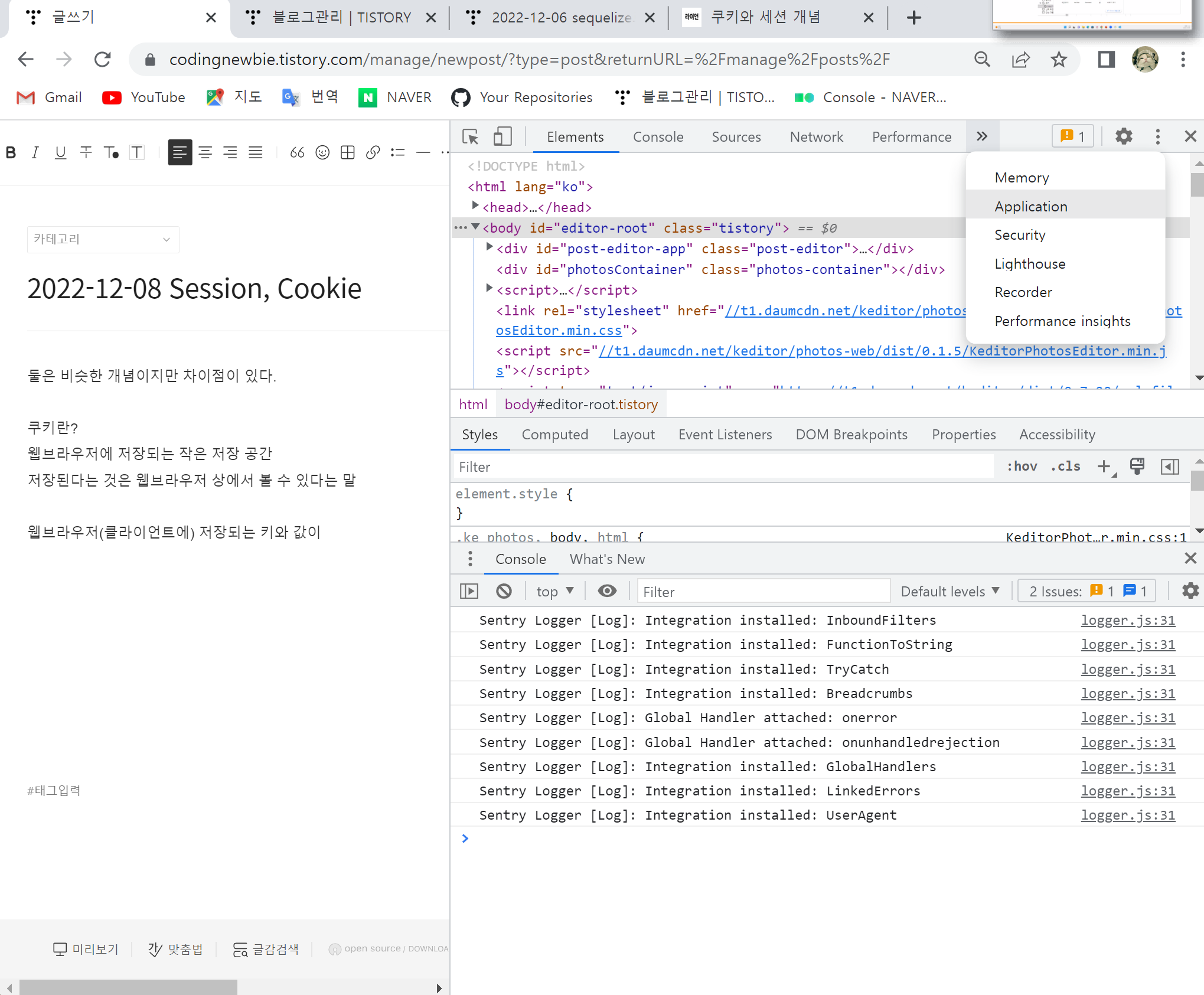Clear console with the block icon
The width and height of the screenshot is (1204, 995).
point(504,591)
